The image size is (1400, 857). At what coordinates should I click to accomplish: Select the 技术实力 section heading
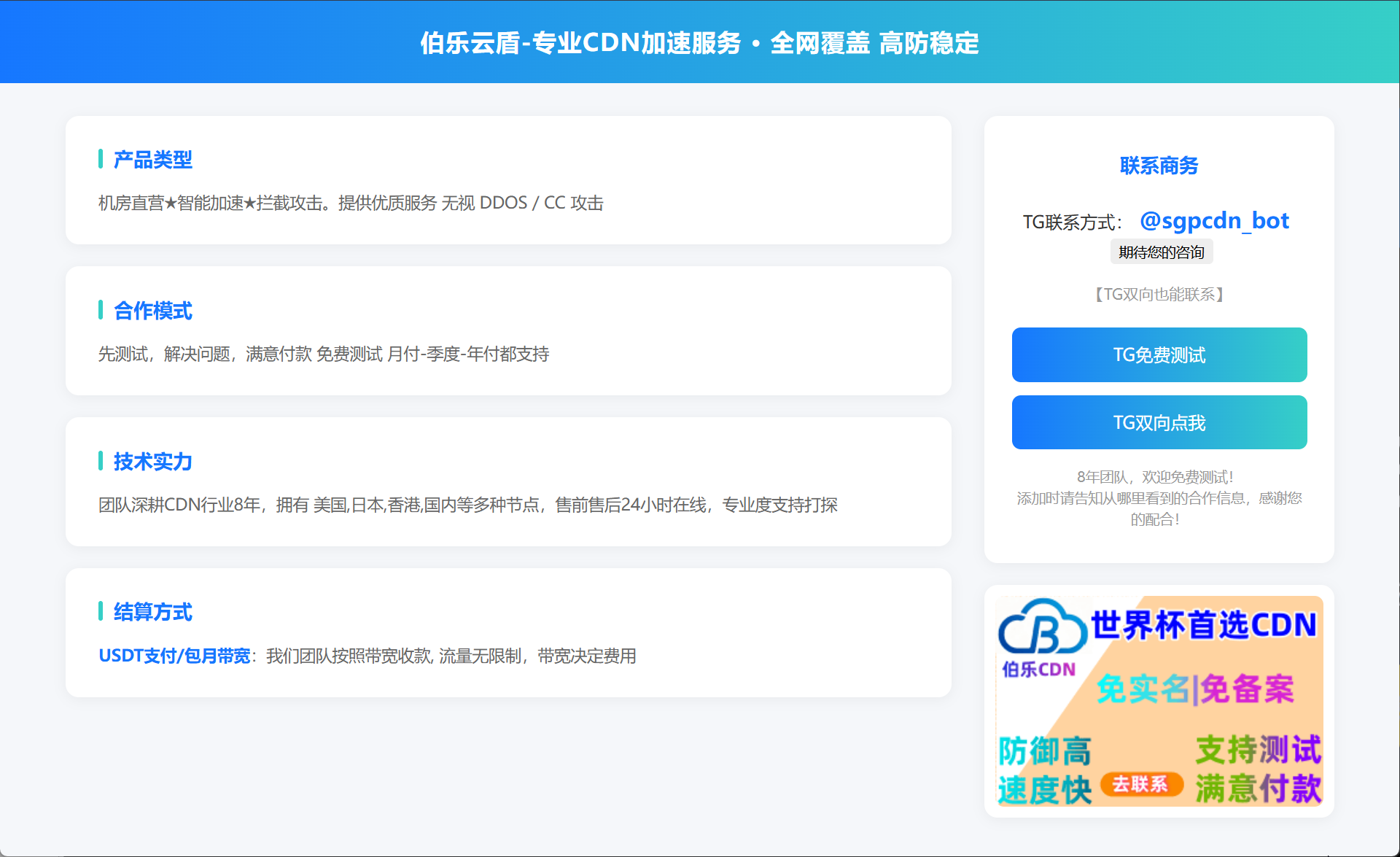coord(153,462)
